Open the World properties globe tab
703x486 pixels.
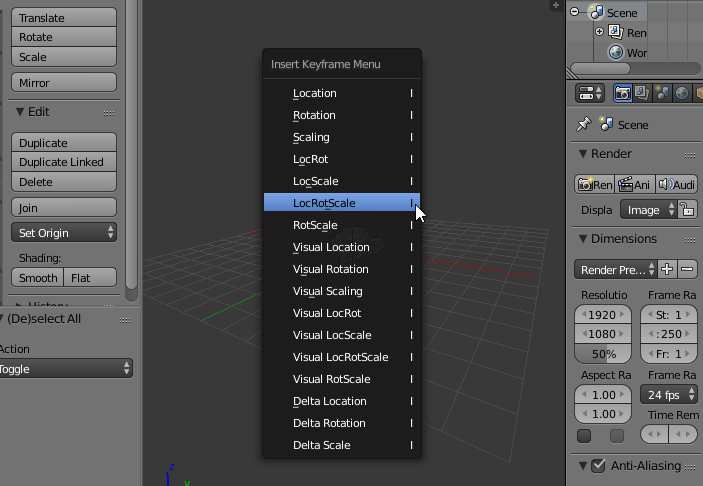point(681,93)
